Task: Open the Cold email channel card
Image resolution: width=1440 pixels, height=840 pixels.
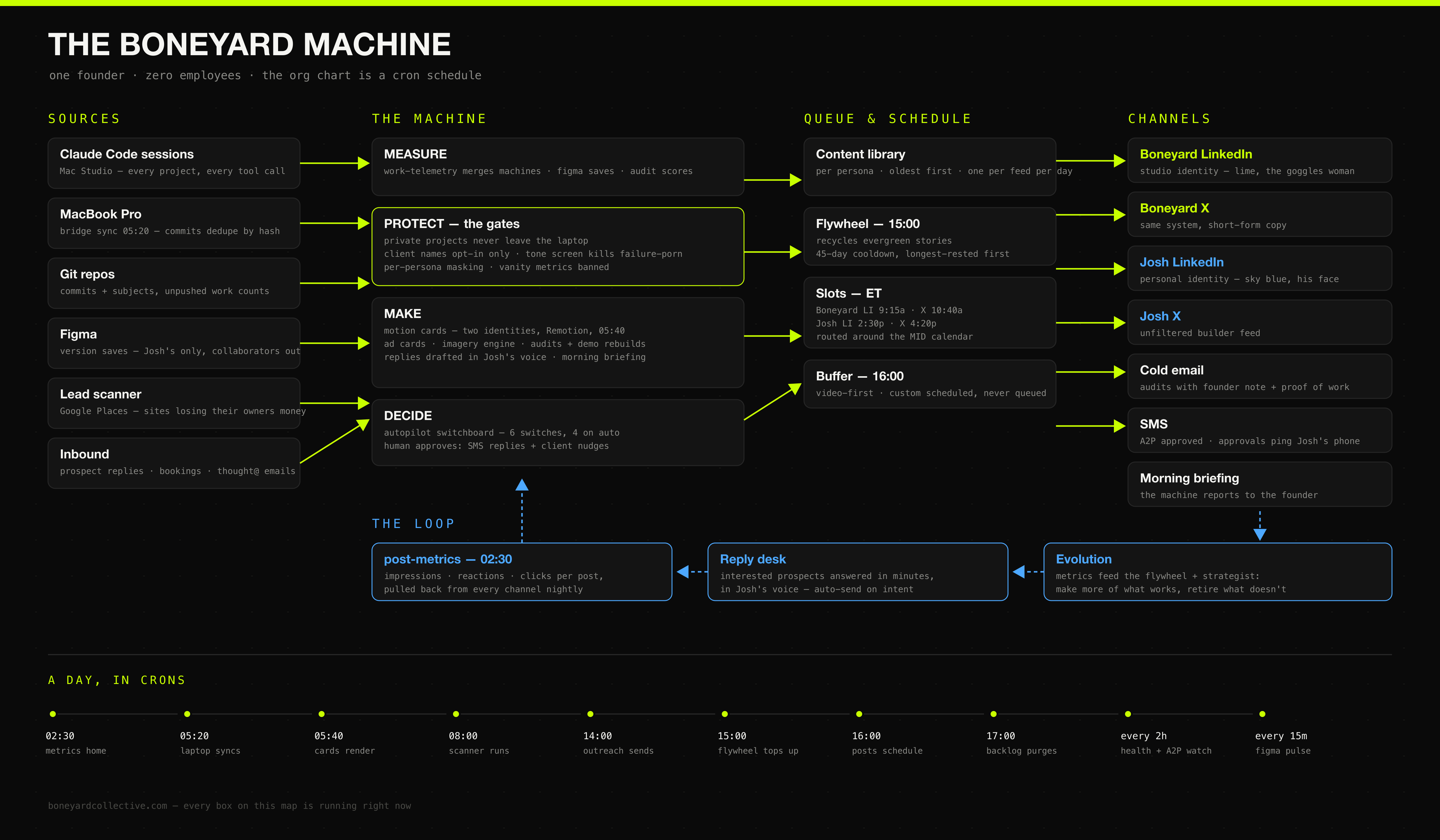Action: pyautogui.click(x=1259, y=376)
